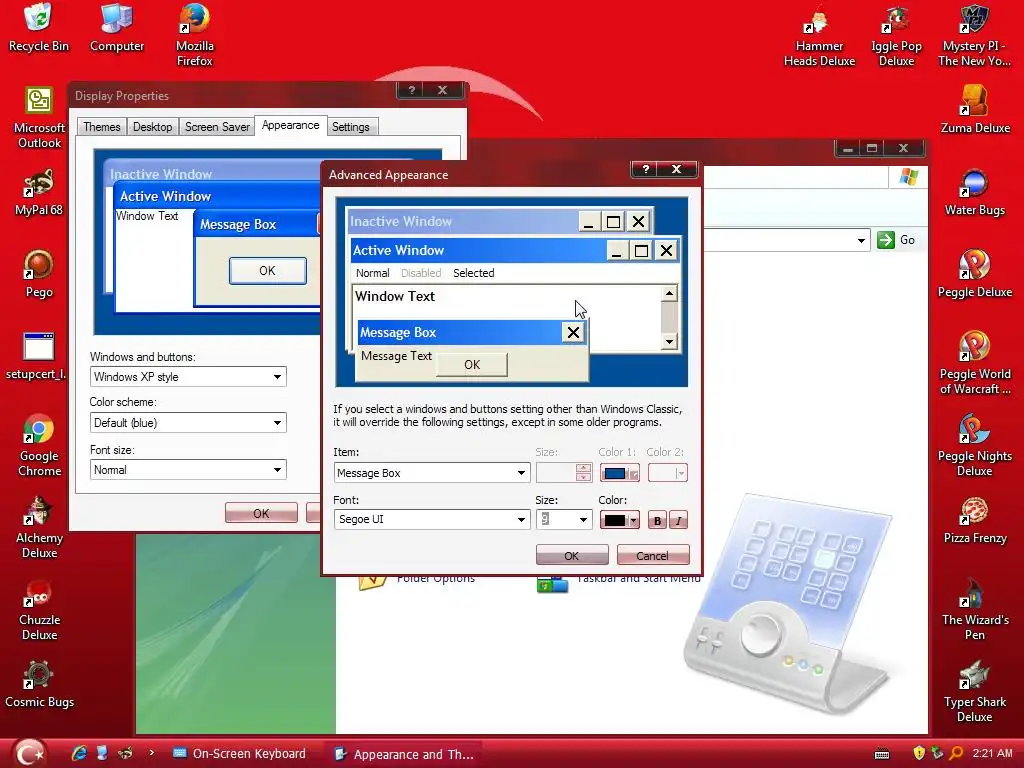Click the keyboard tray icon
Image resolution: width=1024 pixels, height=768 pixels.
882,754
